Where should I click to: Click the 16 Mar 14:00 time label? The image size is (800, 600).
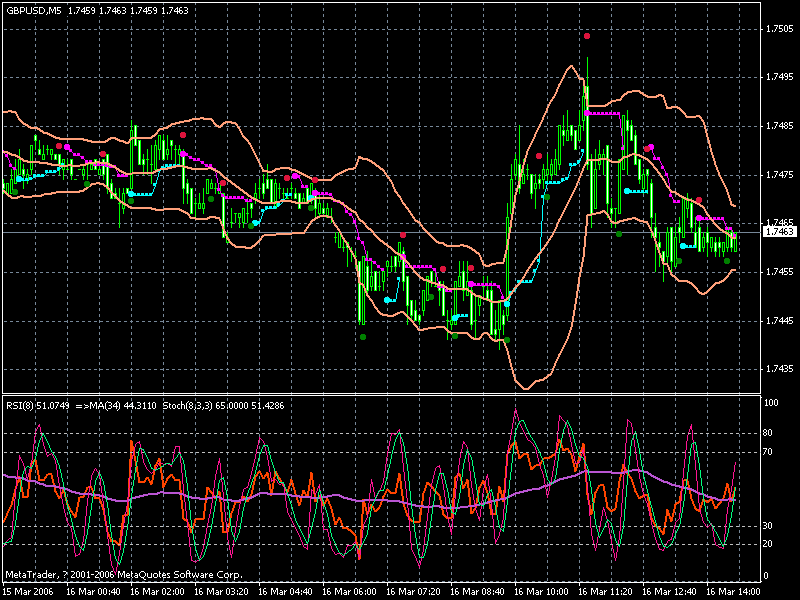pos(734,592)
